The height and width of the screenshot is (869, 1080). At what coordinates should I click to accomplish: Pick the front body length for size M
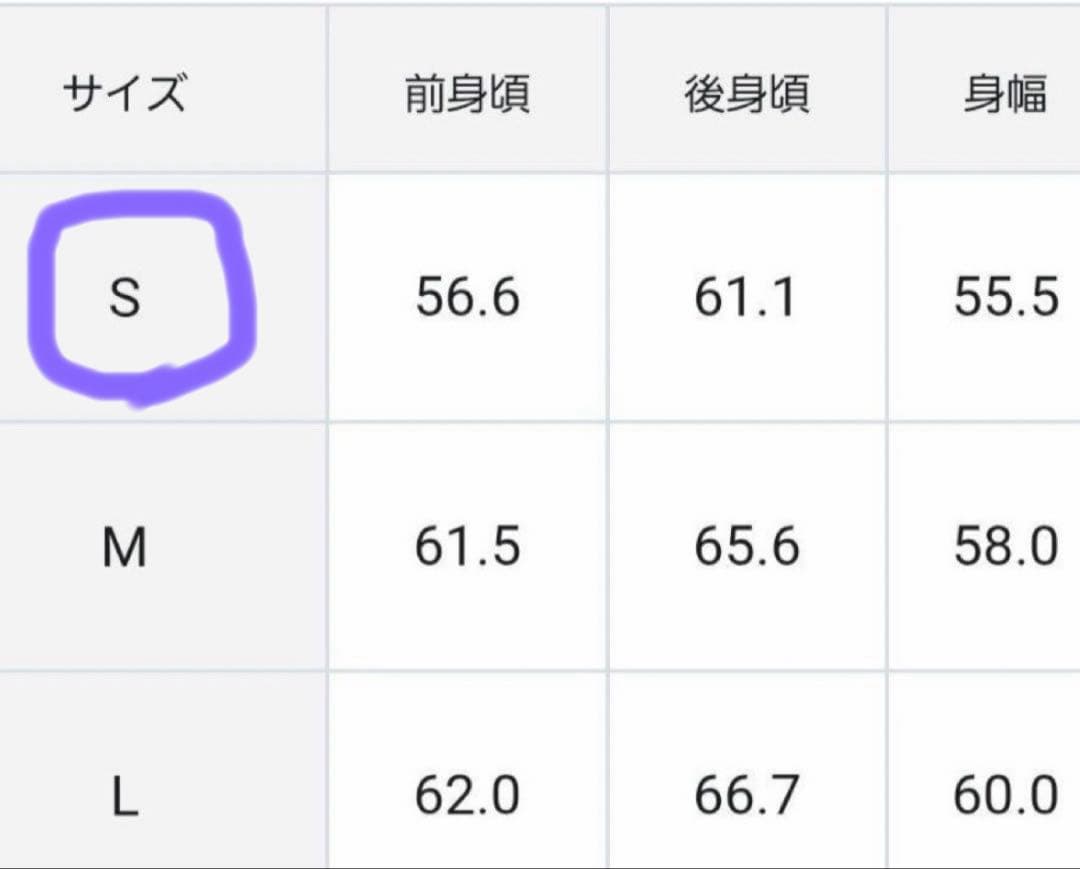(x=467, y=548)
